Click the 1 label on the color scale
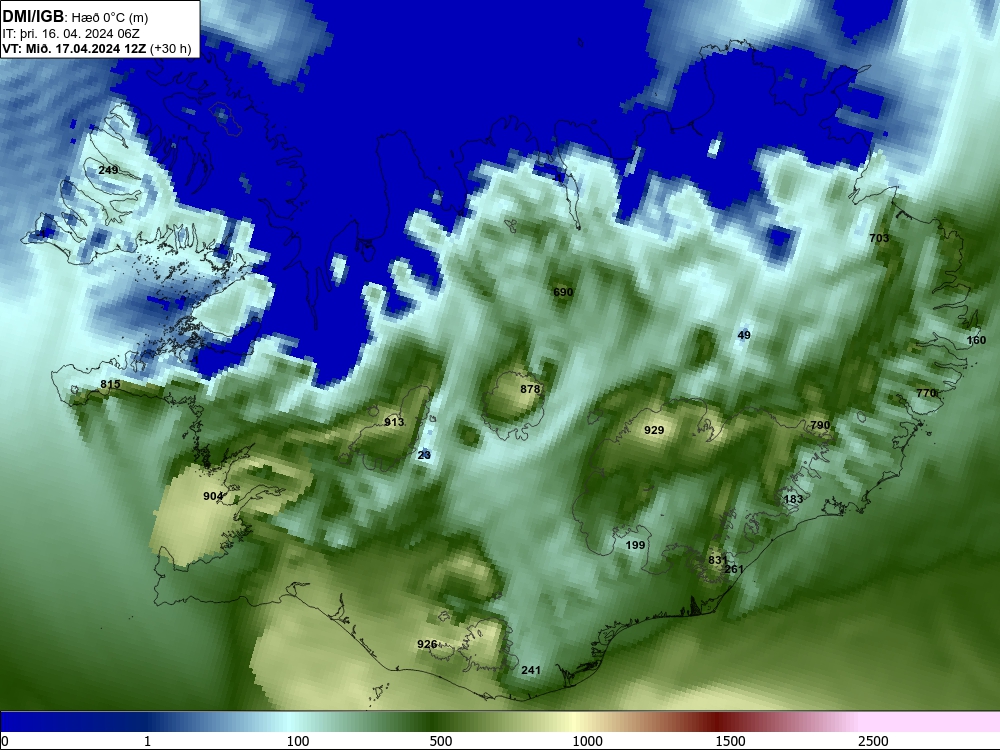Image resolution: width=1000 pixels, height=750 pixels. click(x=147, y=741)
